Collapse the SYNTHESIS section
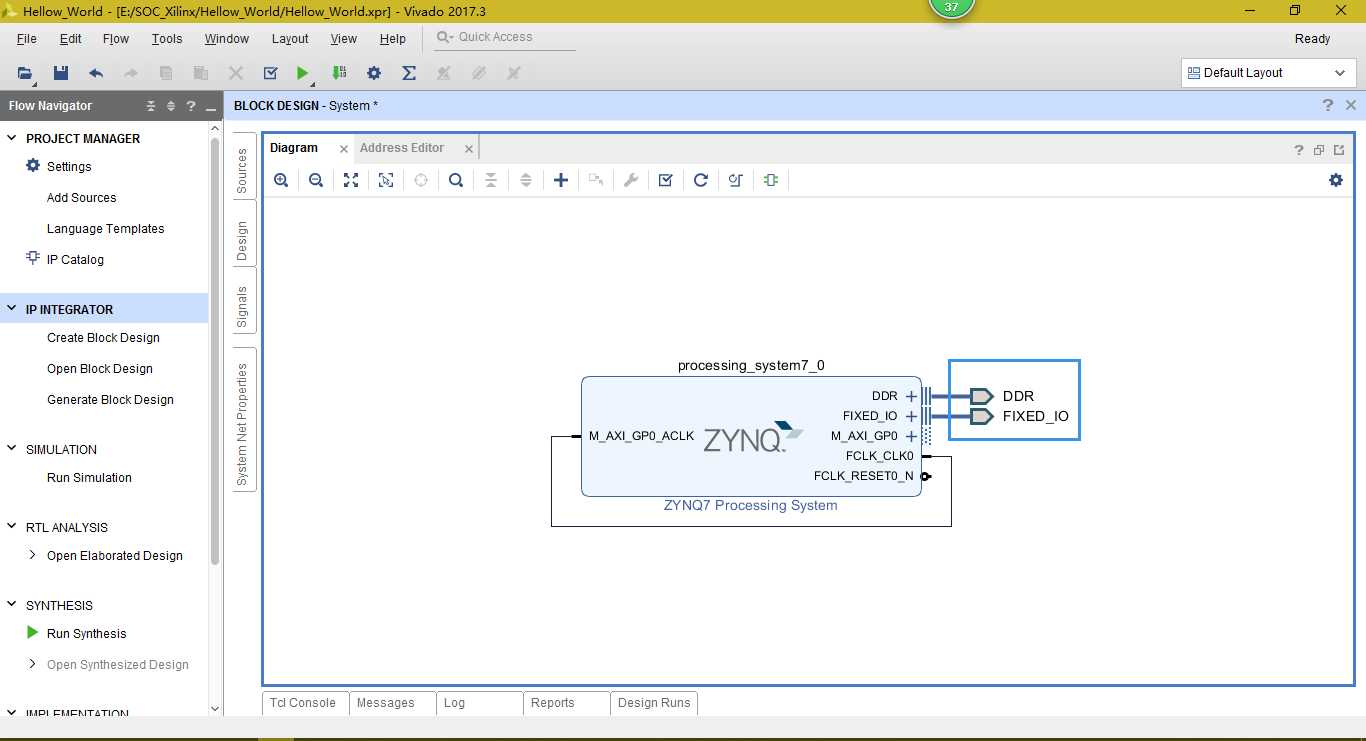 [x=12, y=605]
